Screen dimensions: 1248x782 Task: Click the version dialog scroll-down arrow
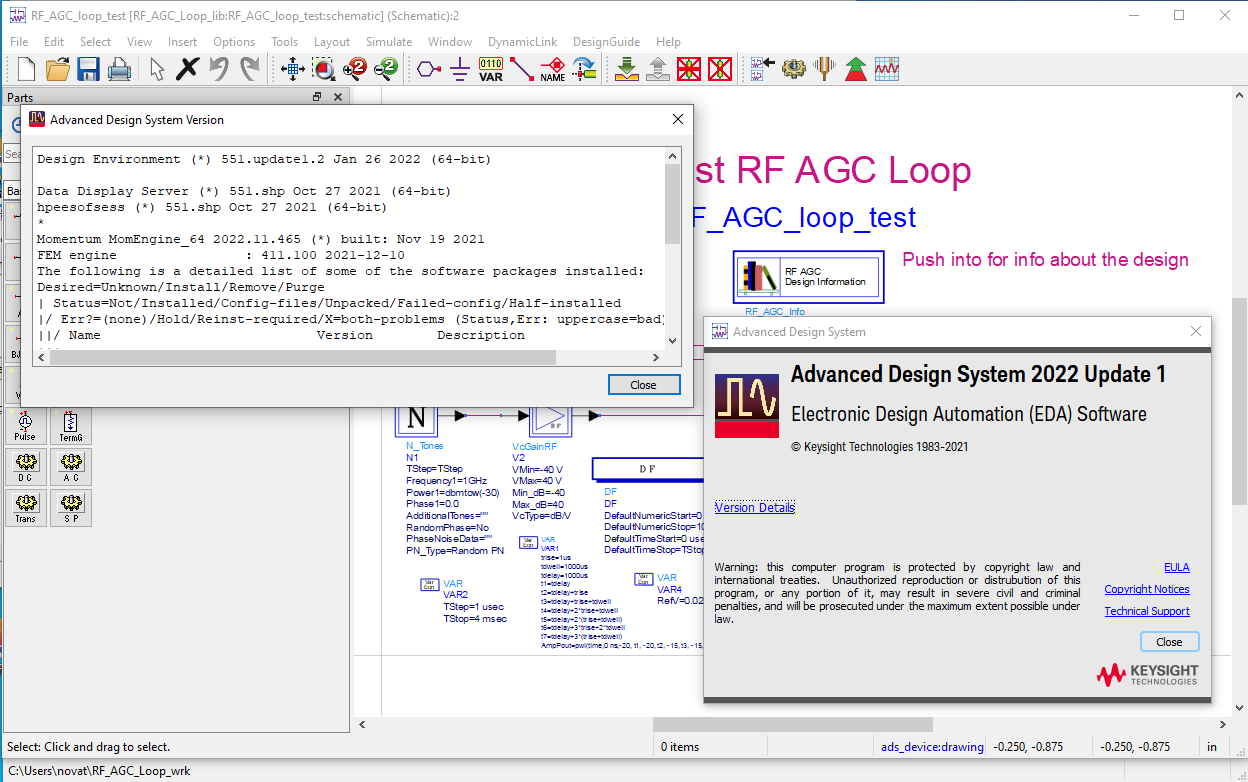[672, 341]
